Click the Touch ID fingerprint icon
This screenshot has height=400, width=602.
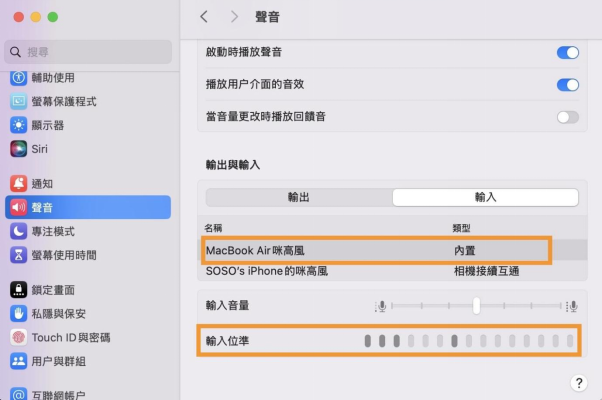click(x=18, y=337)
